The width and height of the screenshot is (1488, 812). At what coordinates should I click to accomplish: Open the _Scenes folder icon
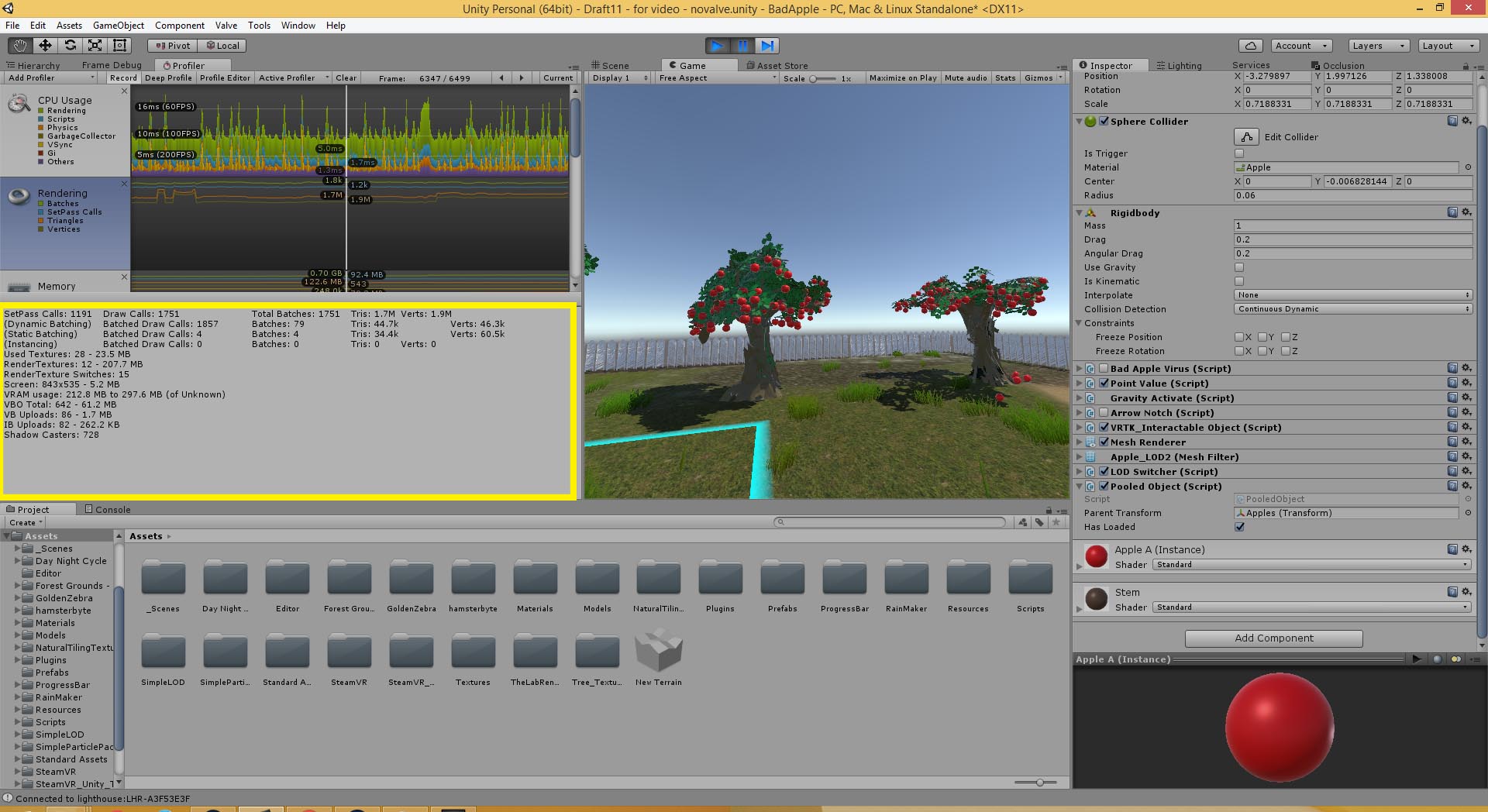[164, 578]
